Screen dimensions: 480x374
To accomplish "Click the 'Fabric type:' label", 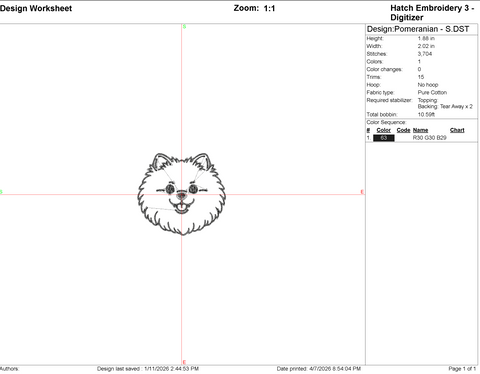I will [380, 92].
